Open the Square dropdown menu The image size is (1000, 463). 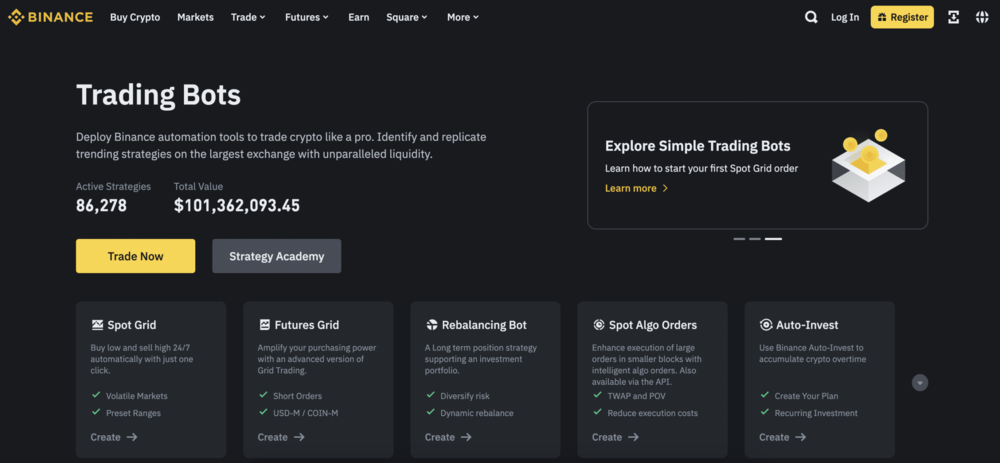pyautogui.click(x=407, y=17)
